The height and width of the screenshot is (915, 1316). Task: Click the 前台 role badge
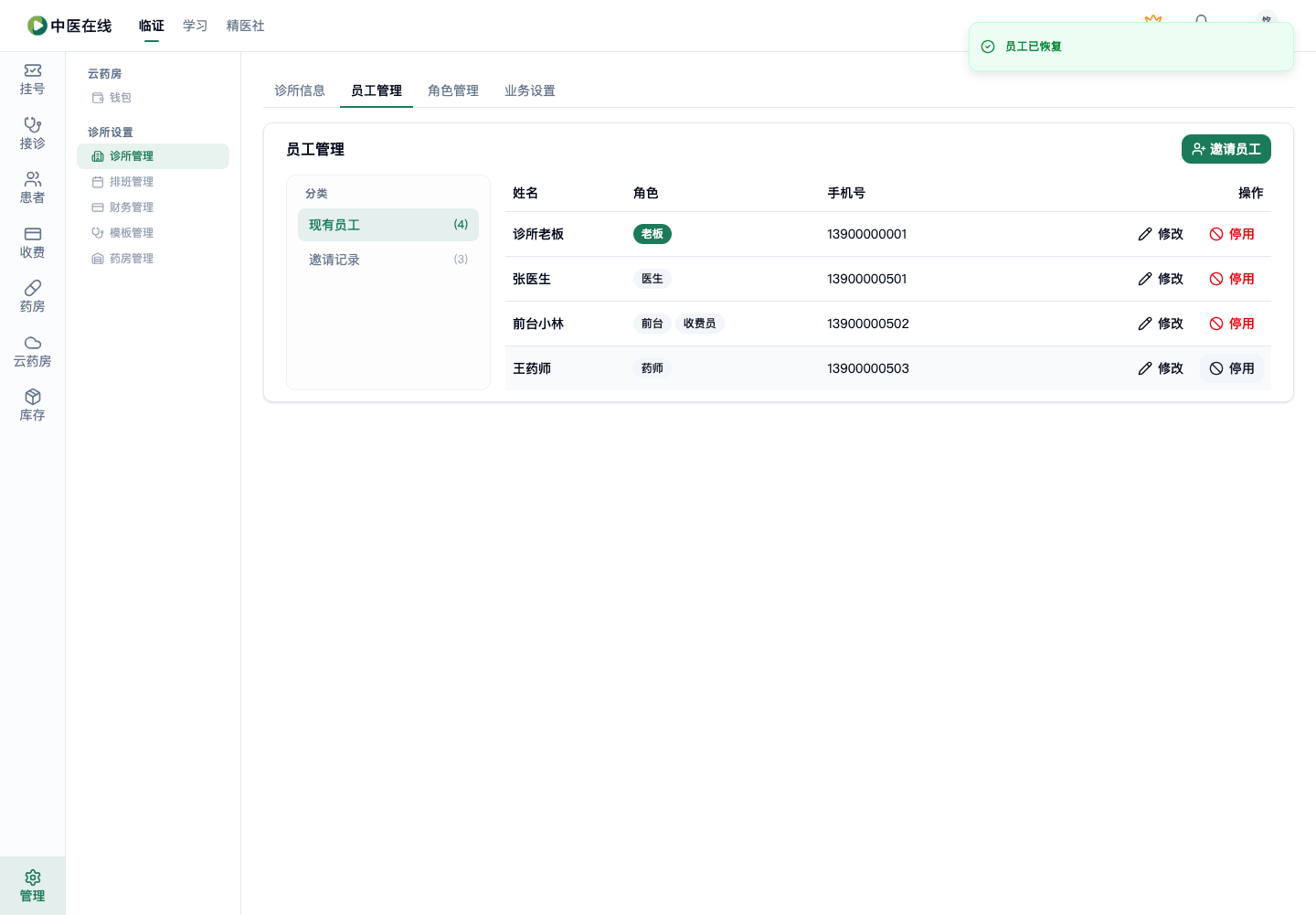[653, 324]
